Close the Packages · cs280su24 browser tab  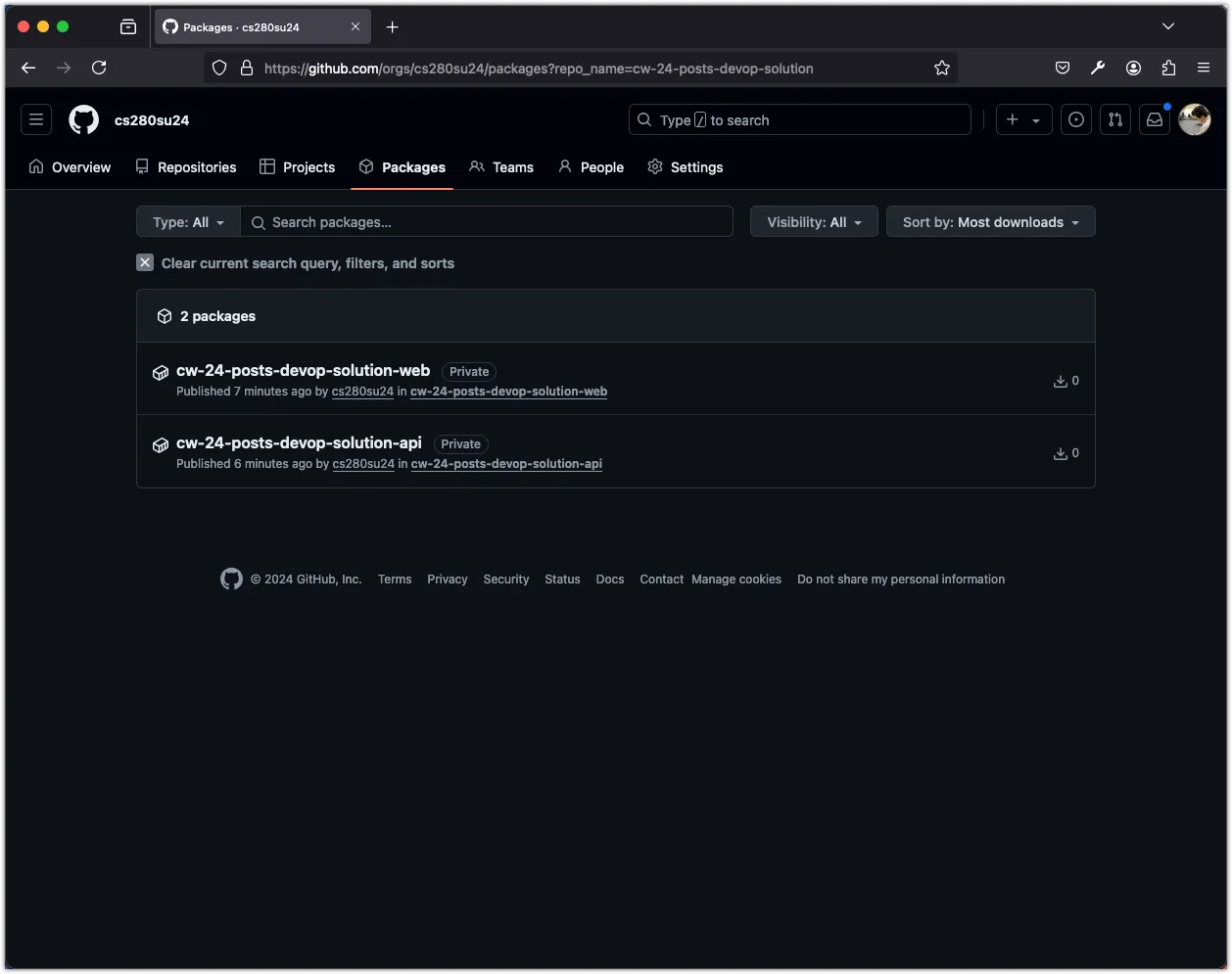(x=355, y=26)
